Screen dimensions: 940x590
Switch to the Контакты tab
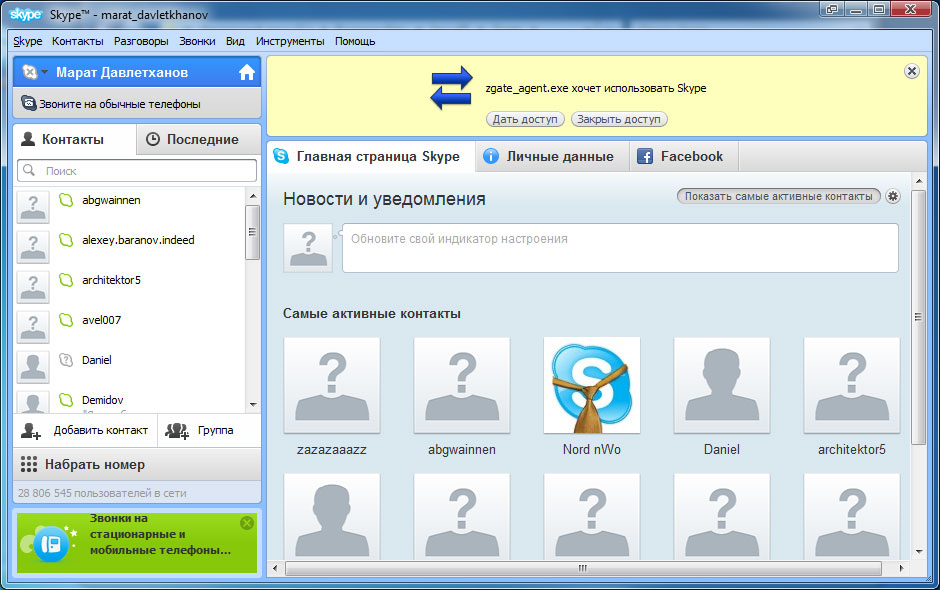point(75,139)
